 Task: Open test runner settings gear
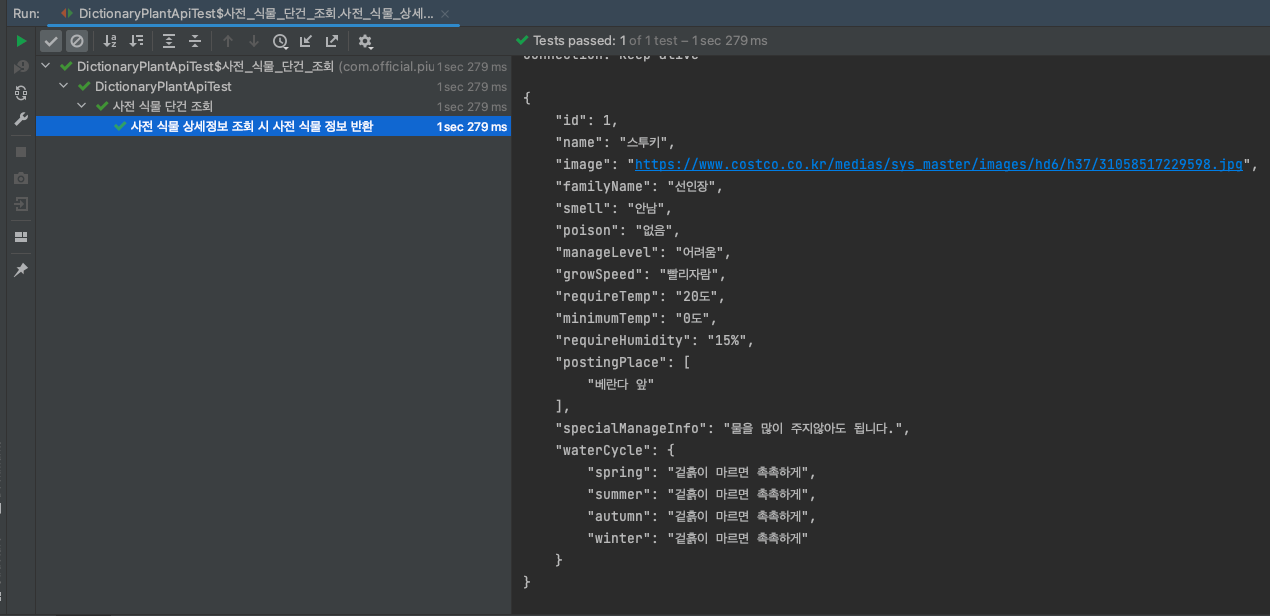coord(365,41)
